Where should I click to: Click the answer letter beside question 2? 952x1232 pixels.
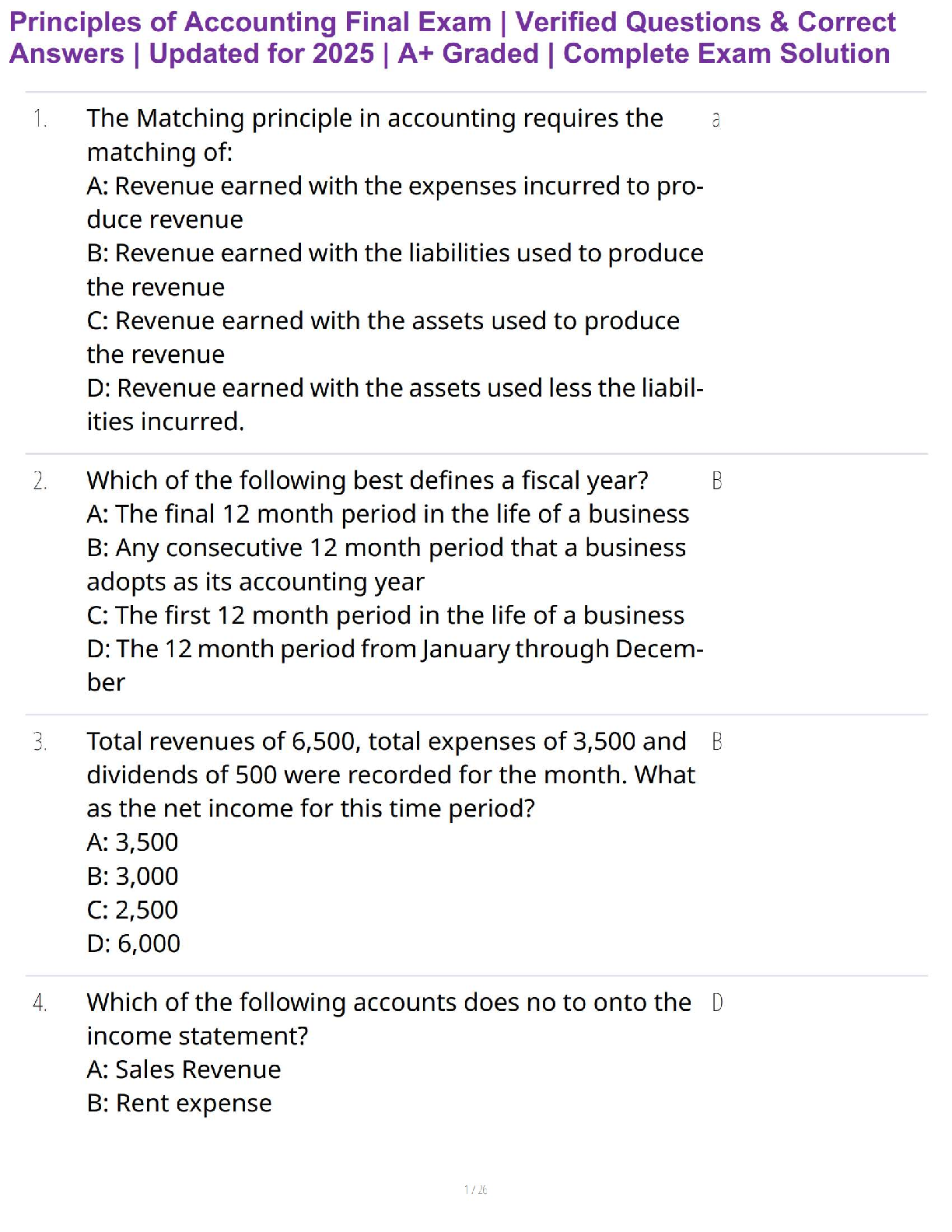click(x=717, y=481)
